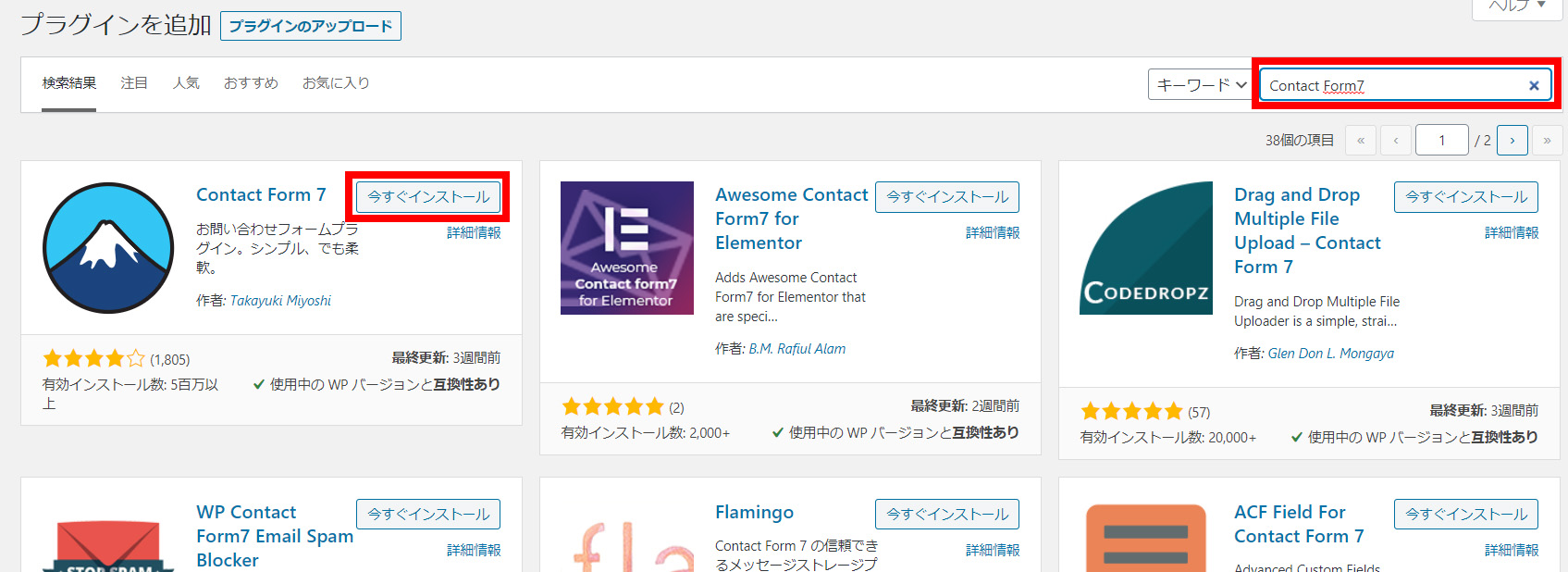Install Contact Form 7 plugin now
1568x572 pixels.
point(428,197)
